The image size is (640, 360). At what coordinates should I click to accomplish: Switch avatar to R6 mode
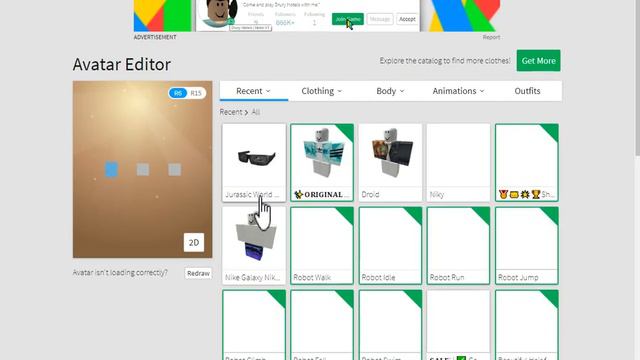(x=178, y=93)
